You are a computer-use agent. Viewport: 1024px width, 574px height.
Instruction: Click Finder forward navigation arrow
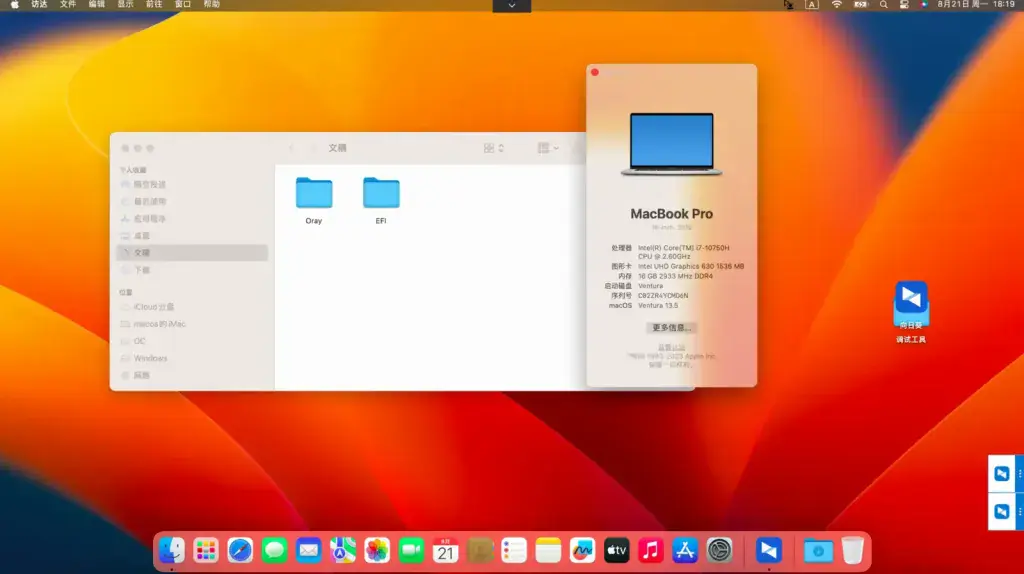click(x=312, y=148)
